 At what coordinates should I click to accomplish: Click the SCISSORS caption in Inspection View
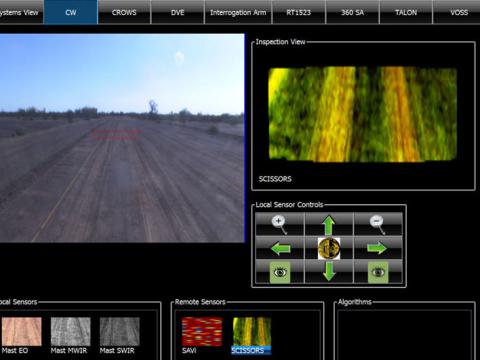[x=275, y=179]
